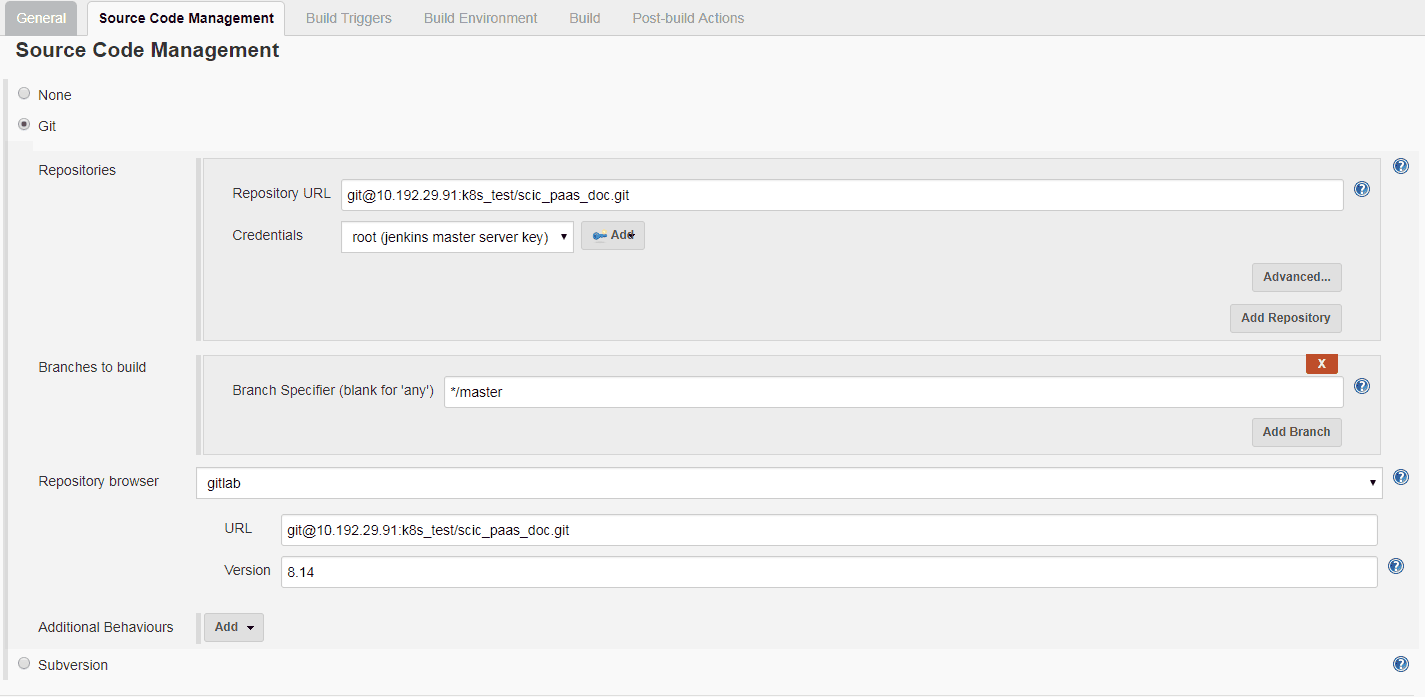Delete branch with red X button
Viewport: 1425px width, 697px height.
pos(1321,364)
